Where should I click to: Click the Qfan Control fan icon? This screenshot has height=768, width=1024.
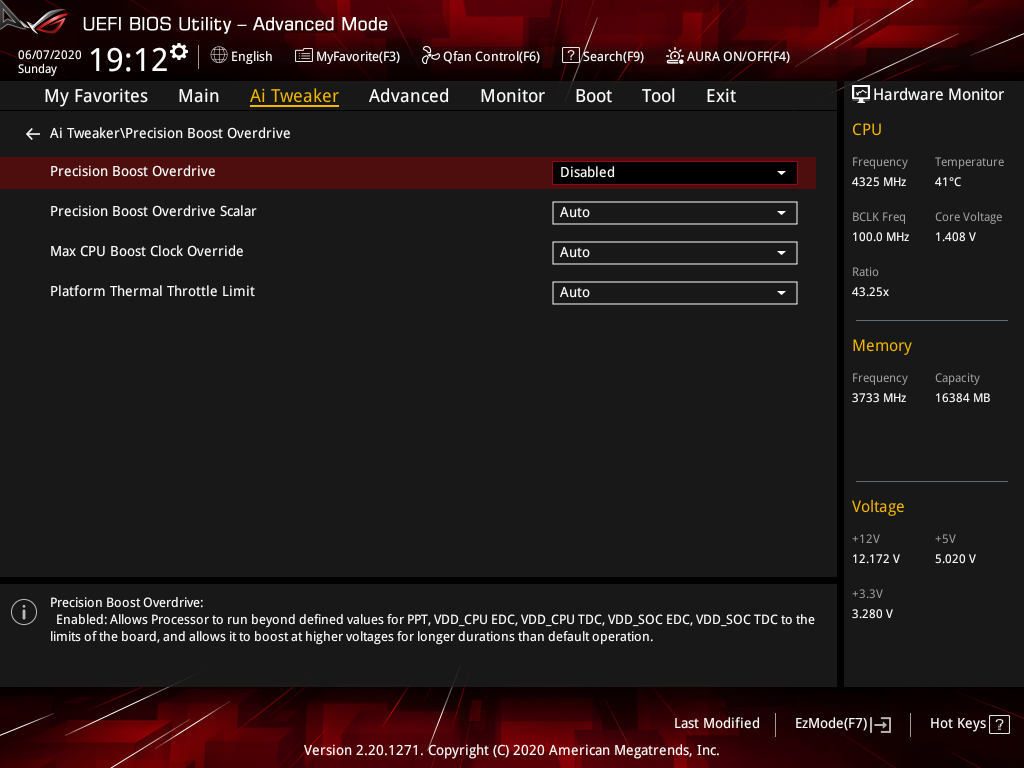point(430,56)
